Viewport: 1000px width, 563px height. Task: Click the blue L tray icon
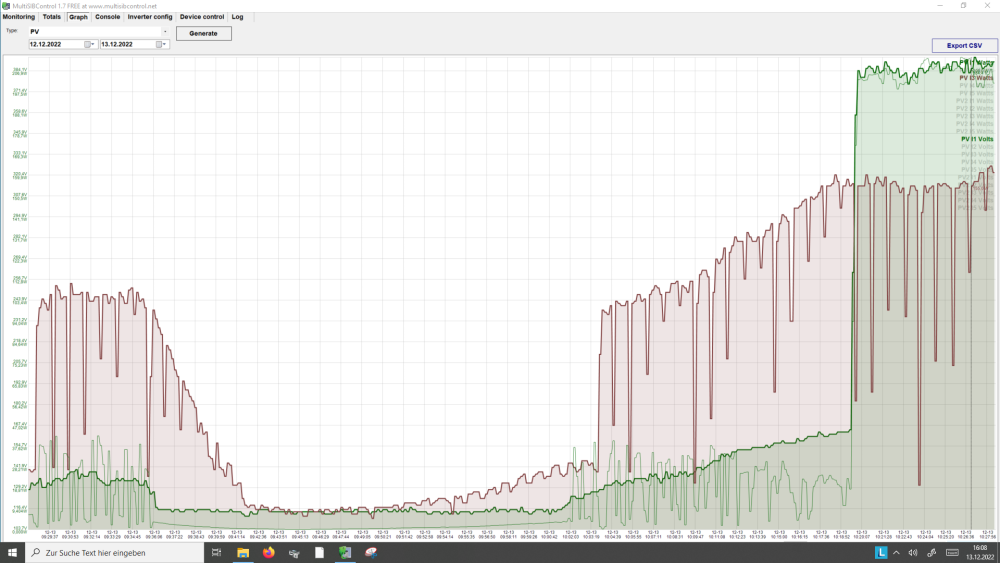[881, 553]
